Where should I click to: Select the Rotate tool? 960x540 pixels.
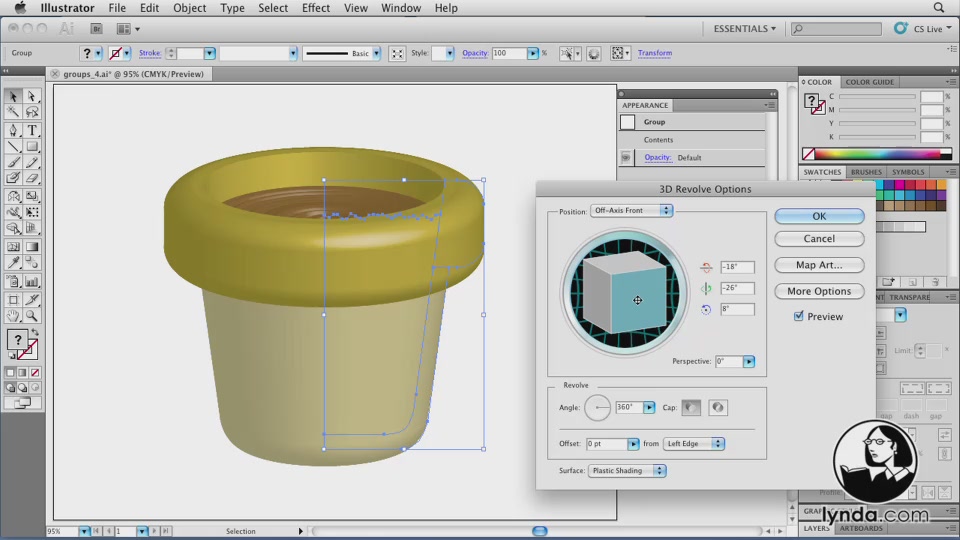13,197
